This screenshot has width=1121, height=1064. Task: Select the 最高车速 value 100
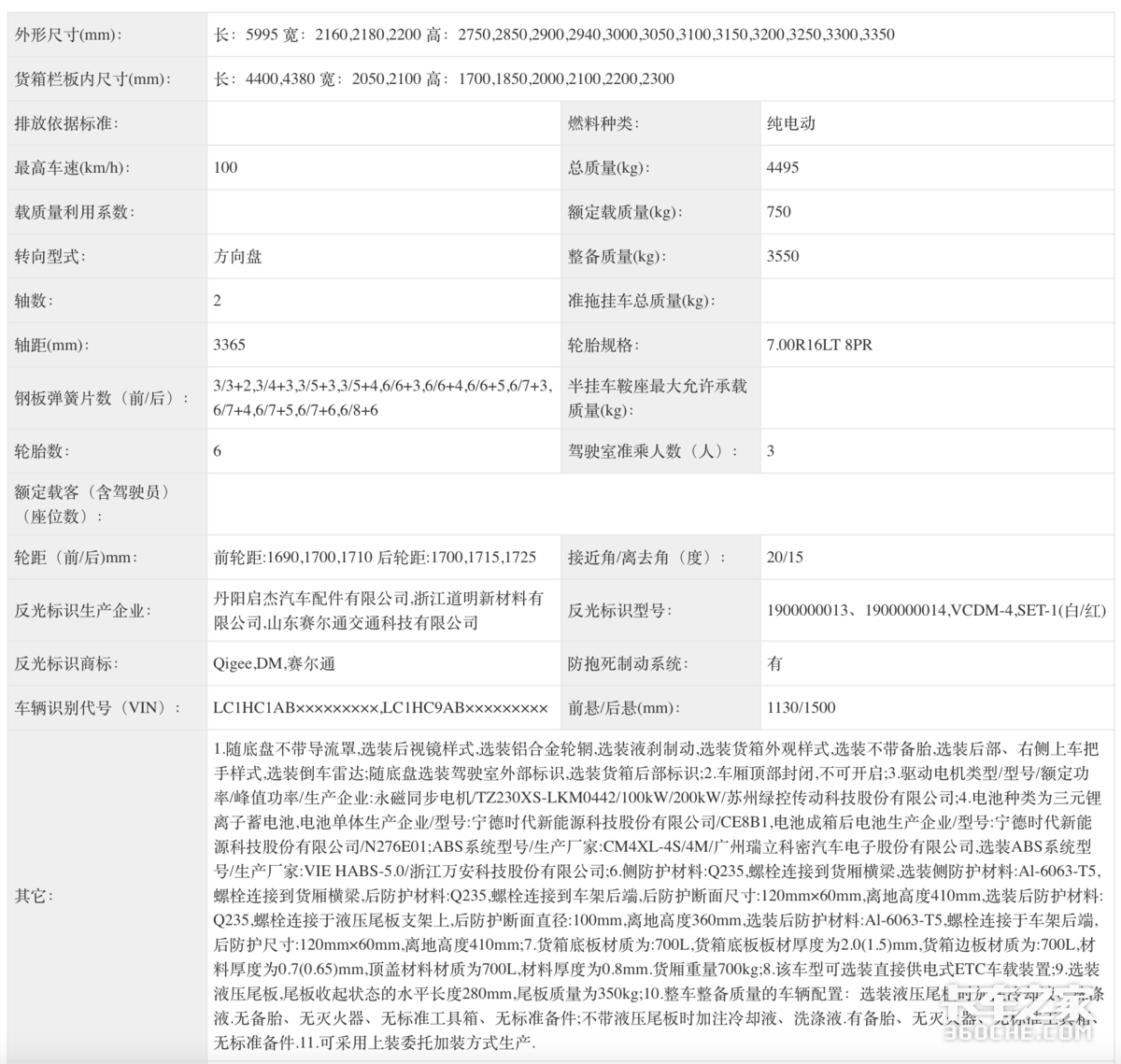click(226, 167)
